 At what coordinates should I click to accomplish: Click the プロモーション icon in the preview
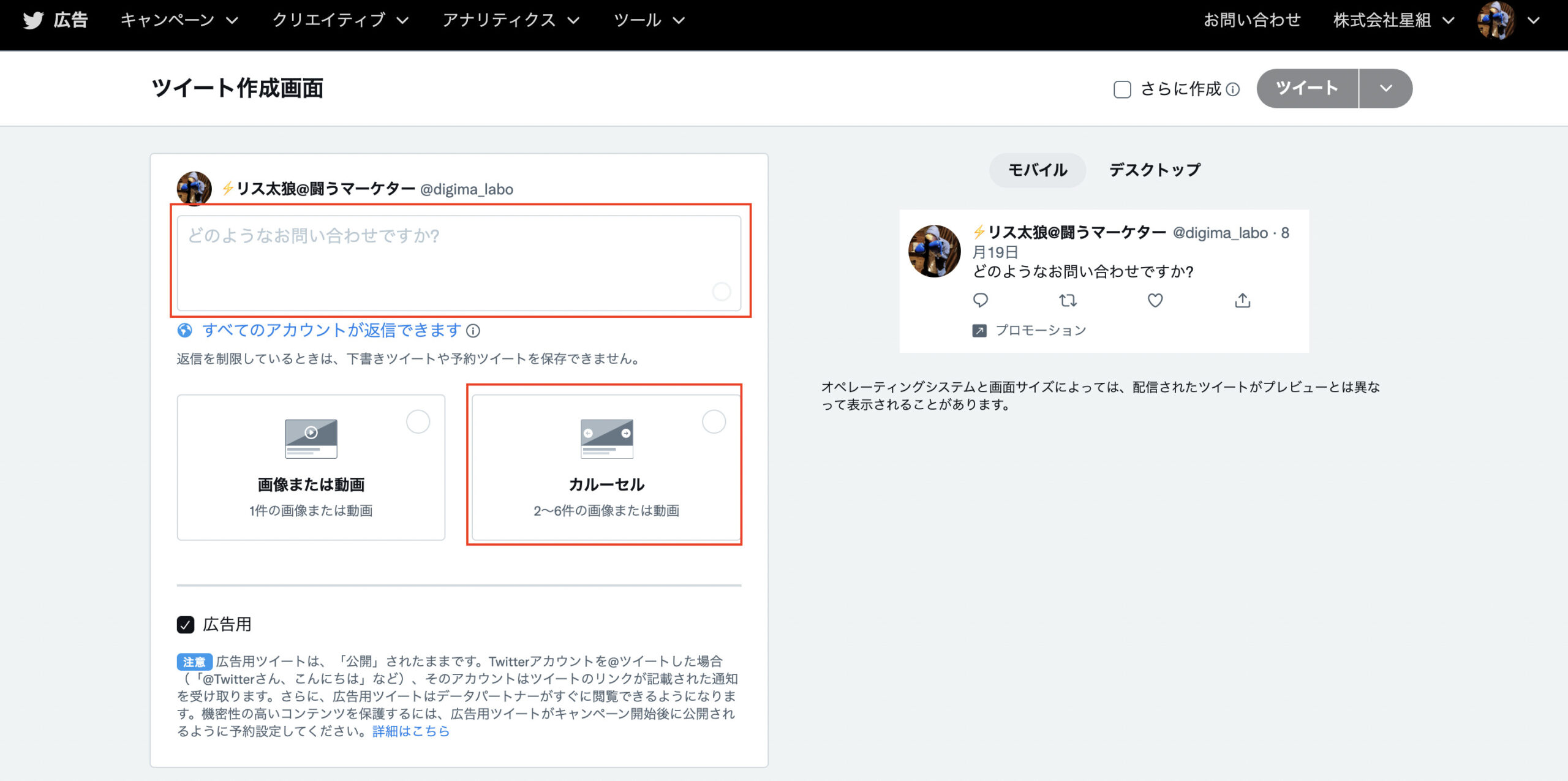pyautogui.click(x=981, y=330)
